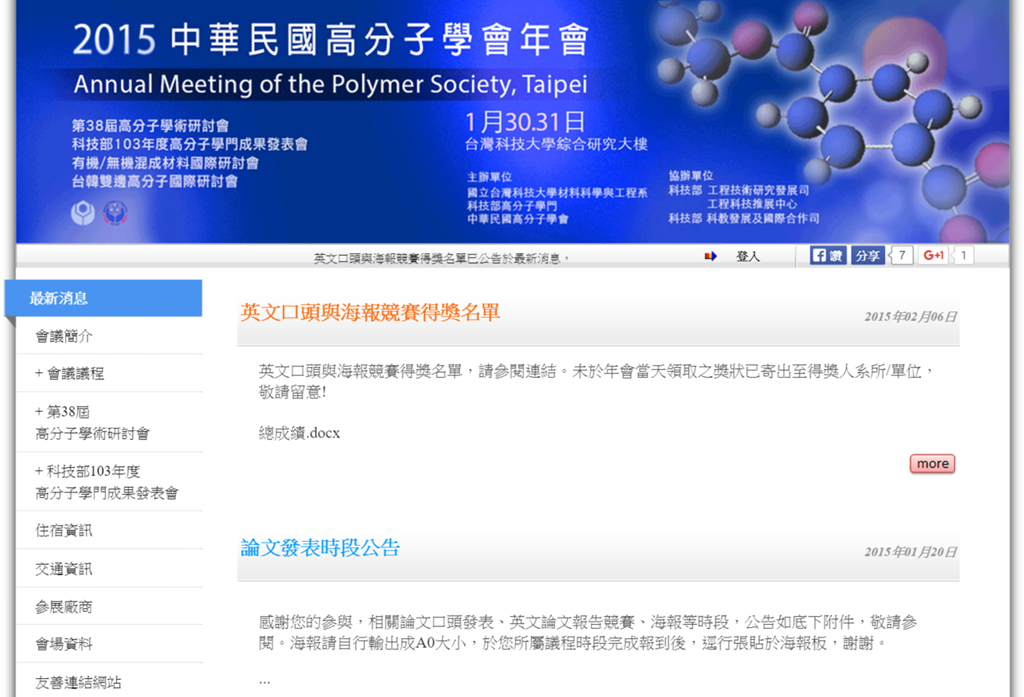The image size is (1024, 697).
Task: Expand the + 第38屆高分子學術研討會 menu
Action: click(92, 422)
